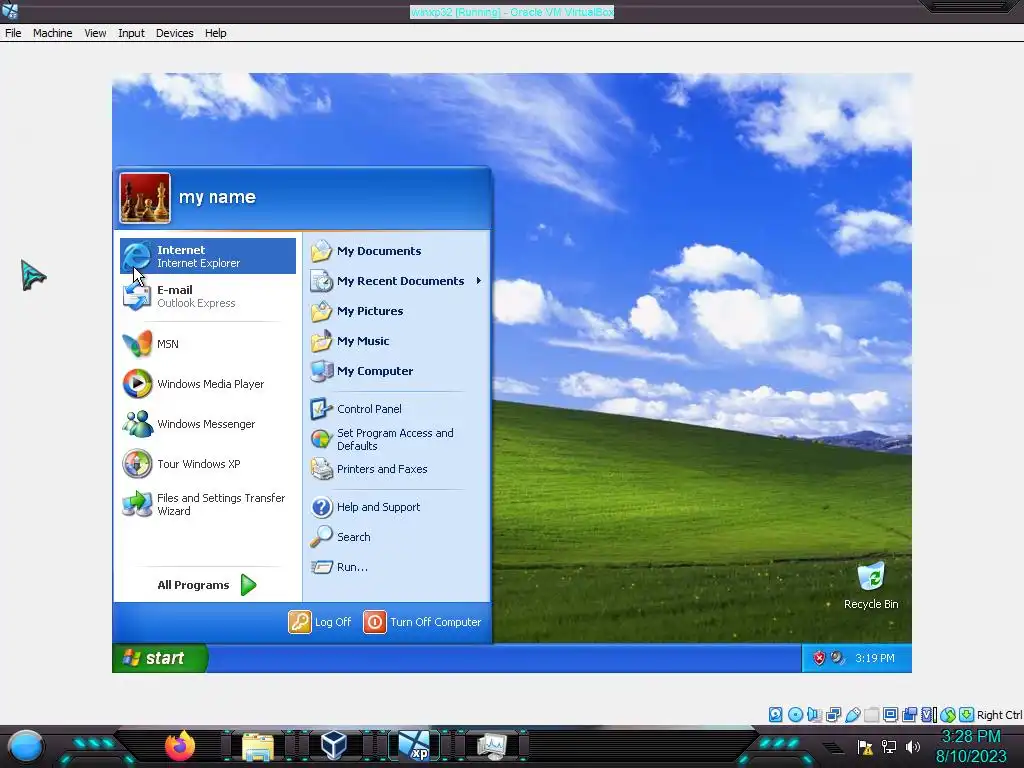Screen dimensions: 1024x768
Task: Open VirtualBox Manager from the host taskbar
Action: [334, 745]
